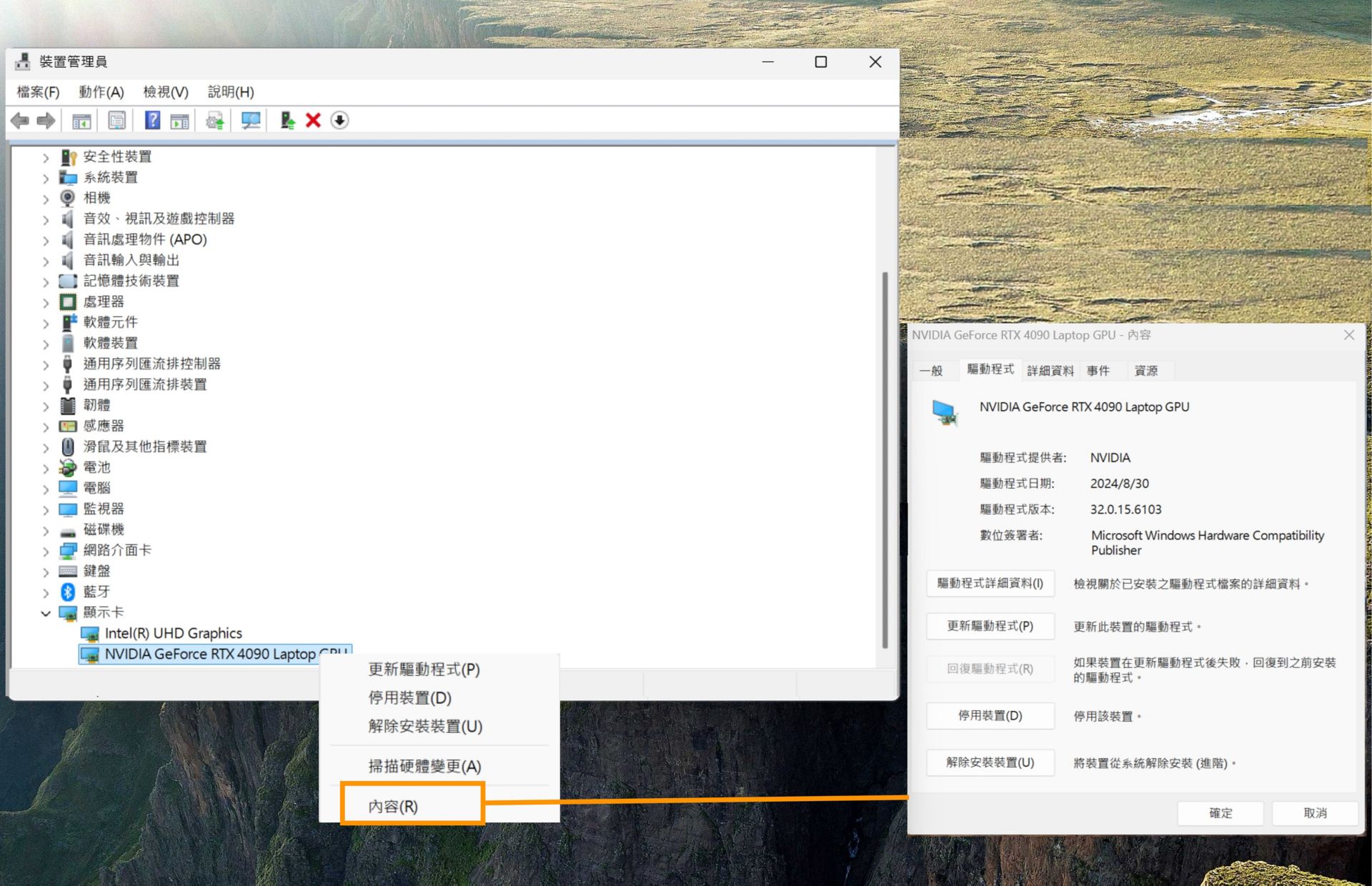
Task: Expand the 處理器 category chevron
Action: [x=46, y=302]
